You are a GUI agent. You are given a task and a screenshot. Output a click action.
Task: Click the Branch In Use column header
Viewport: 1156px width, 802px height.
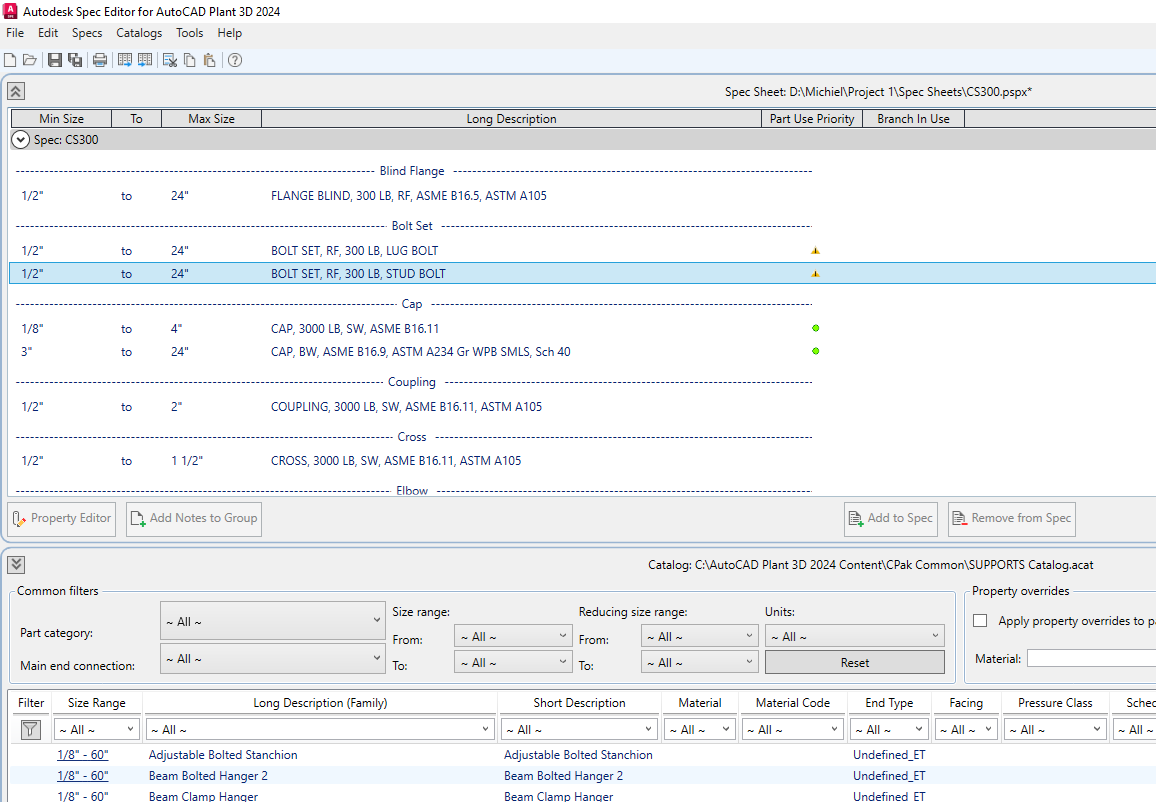pyautogui.click(x=913, y=119)
